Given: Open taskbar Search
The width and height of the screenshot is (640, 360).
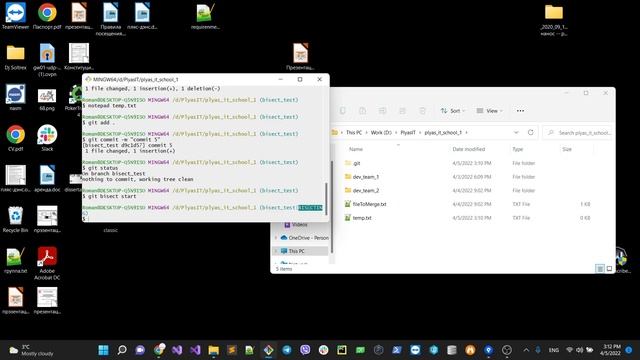Looking at the screenshot, I should pyautogui.click(x=122, y=350).
